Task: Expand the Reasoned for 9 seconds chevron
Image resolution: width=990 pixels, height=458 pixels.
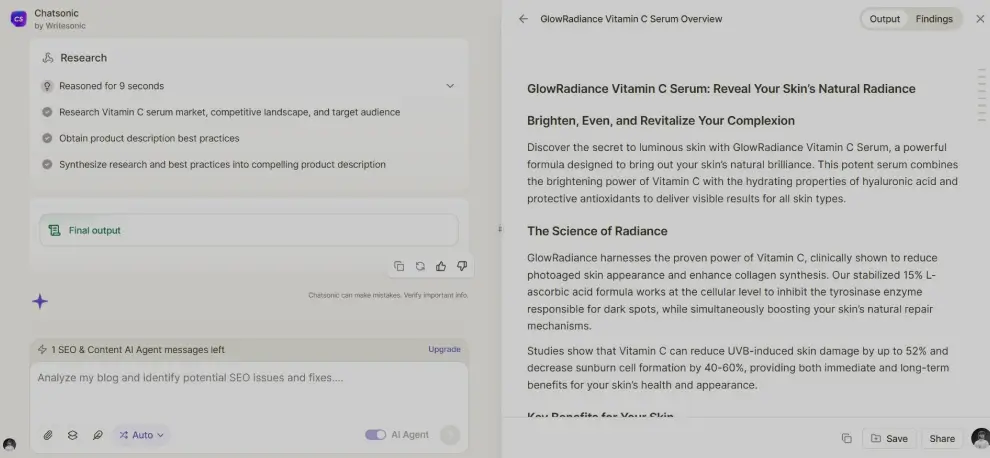Action: pyautogui.click(x=450, y=86)
